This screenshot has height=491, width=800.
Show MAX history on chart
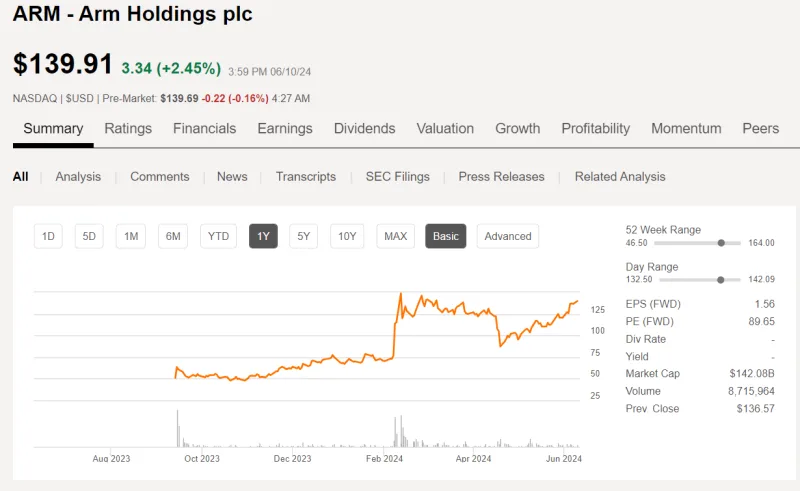(395, 236)
